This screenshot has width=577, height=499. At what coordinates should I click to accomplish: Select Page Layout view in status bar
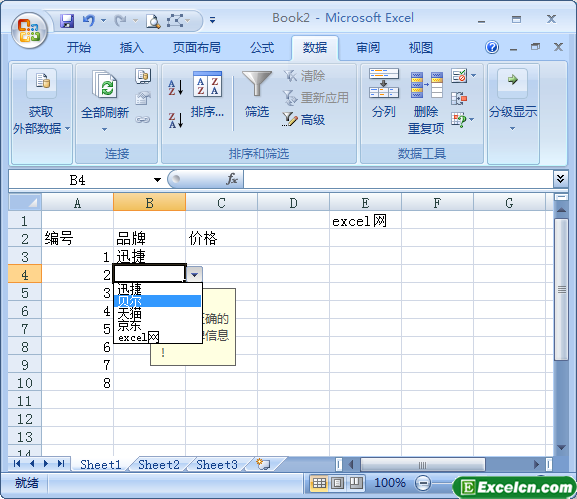pos(337,482)
